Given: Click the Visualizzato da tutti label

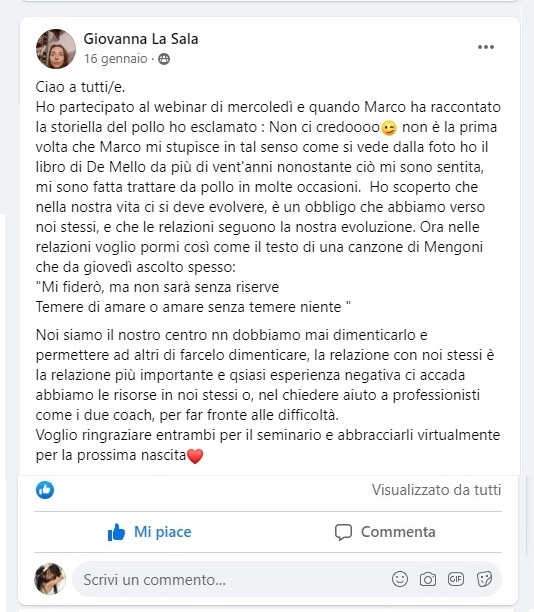Looking at the screenshot, I should tap(436, 490).
